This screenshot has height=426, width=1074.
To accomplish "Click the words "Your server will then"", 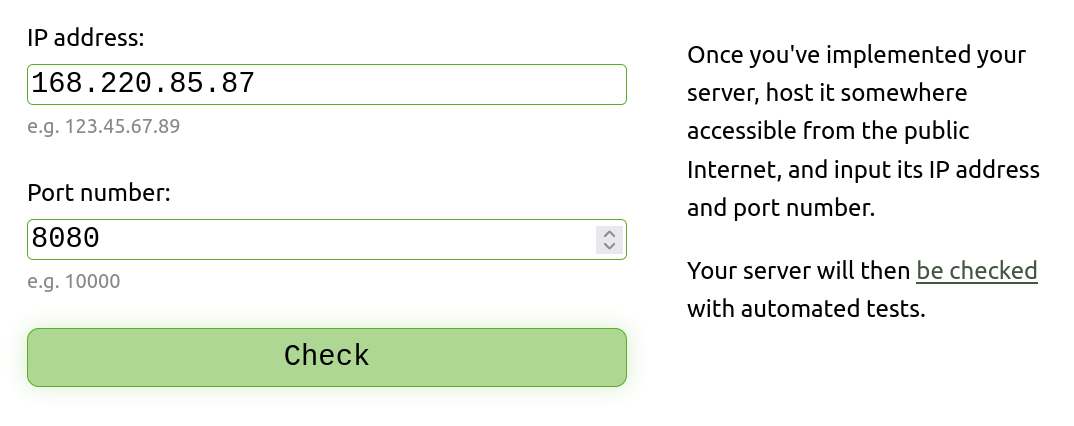I will tap(799, 271).
